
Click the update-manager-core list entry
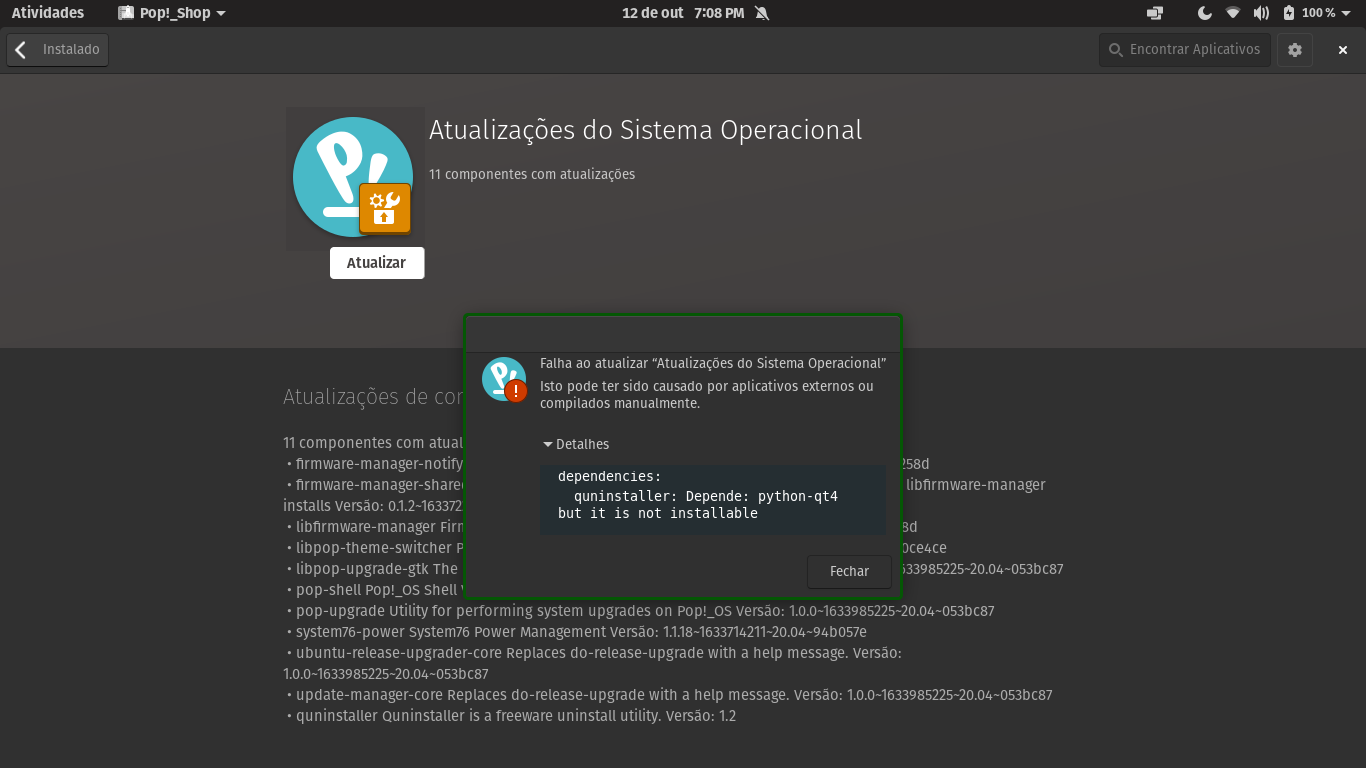pyautogui.click(x=669, y=695)
